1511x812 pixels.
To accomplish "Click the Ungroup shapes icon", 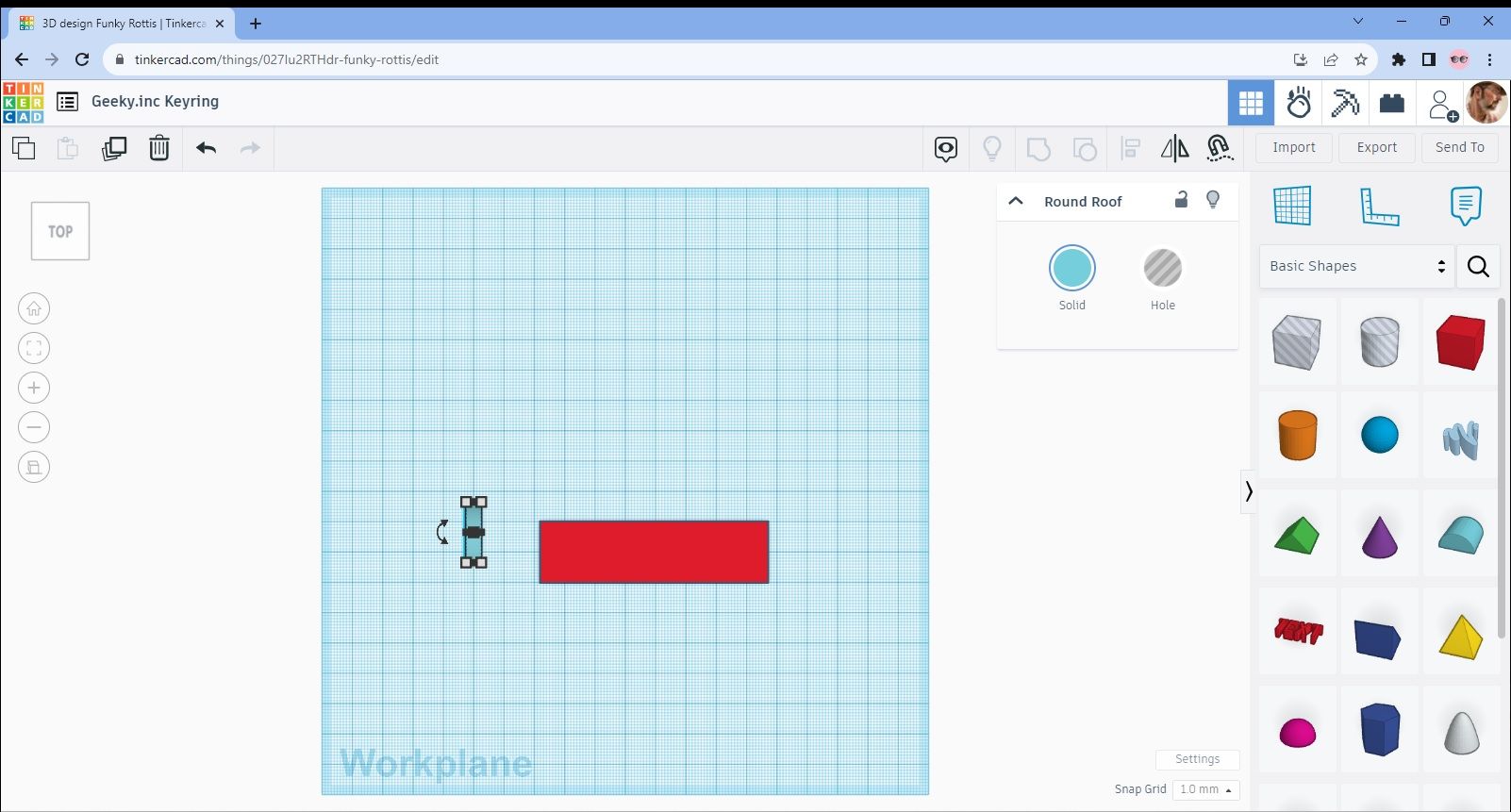I will tap(1085, 148).
